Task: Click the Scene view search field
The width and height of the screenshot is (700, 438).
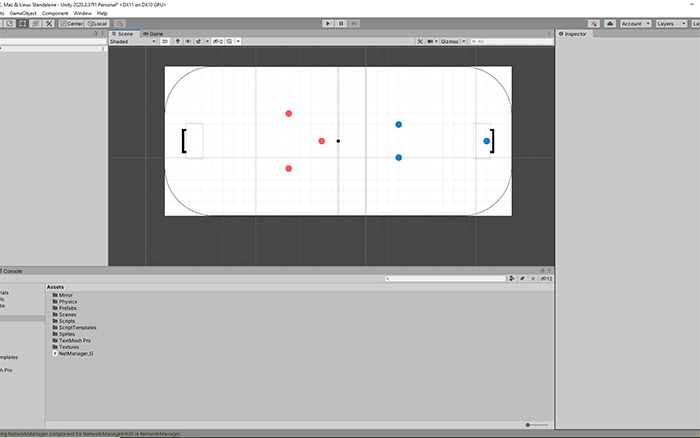Action: pyautogui.click(x=511, y=42)
